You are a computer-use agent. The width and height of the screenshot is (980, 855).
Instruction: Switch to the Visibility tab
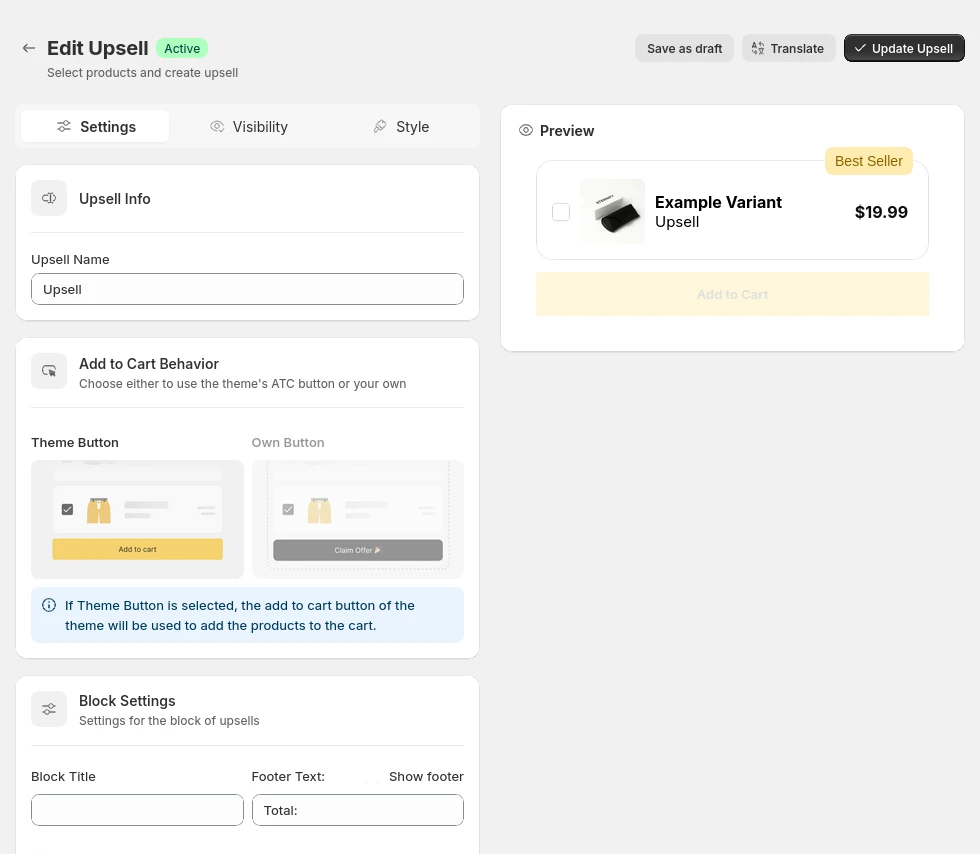pos(249,126)
